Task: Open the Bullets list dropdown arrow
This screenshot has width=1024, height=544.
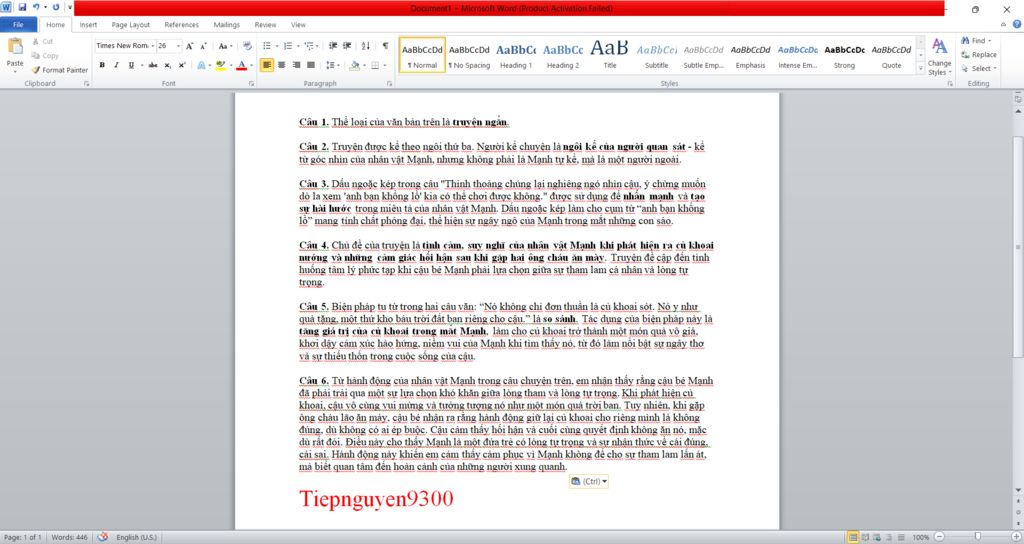Action: (277, 46)
